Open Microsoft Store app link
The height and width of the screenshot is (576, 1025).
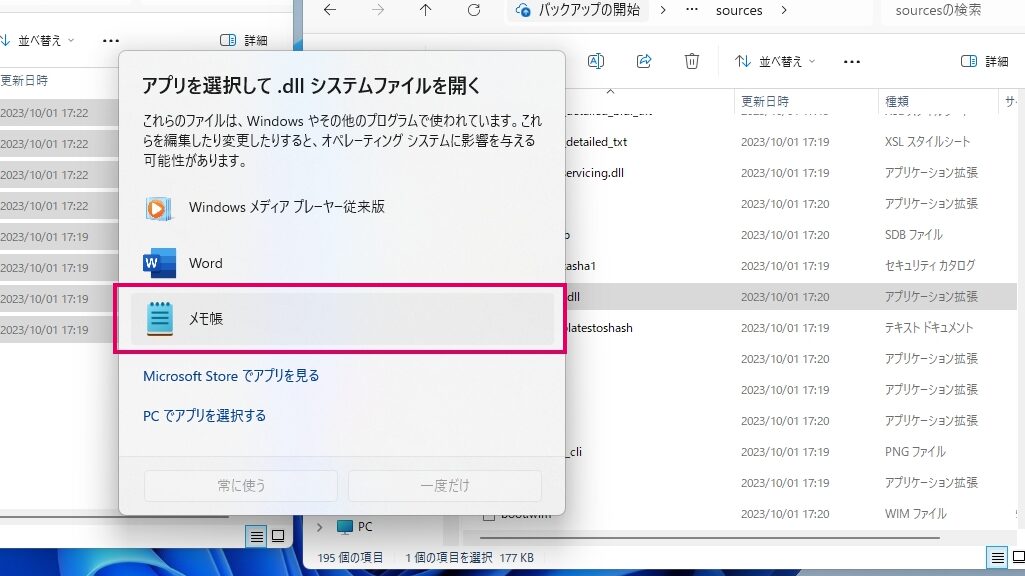click(x=231, y=376)
